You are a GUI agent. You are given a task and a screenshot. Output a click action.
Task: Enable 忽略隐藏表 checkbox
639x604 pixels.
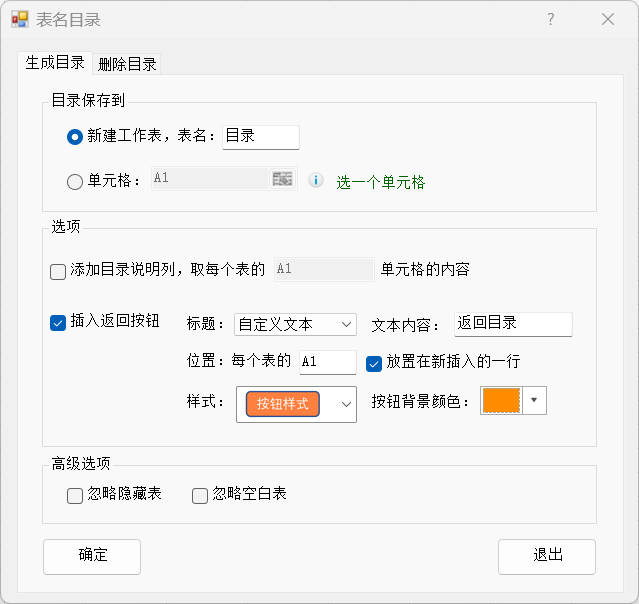coord(75,495)
